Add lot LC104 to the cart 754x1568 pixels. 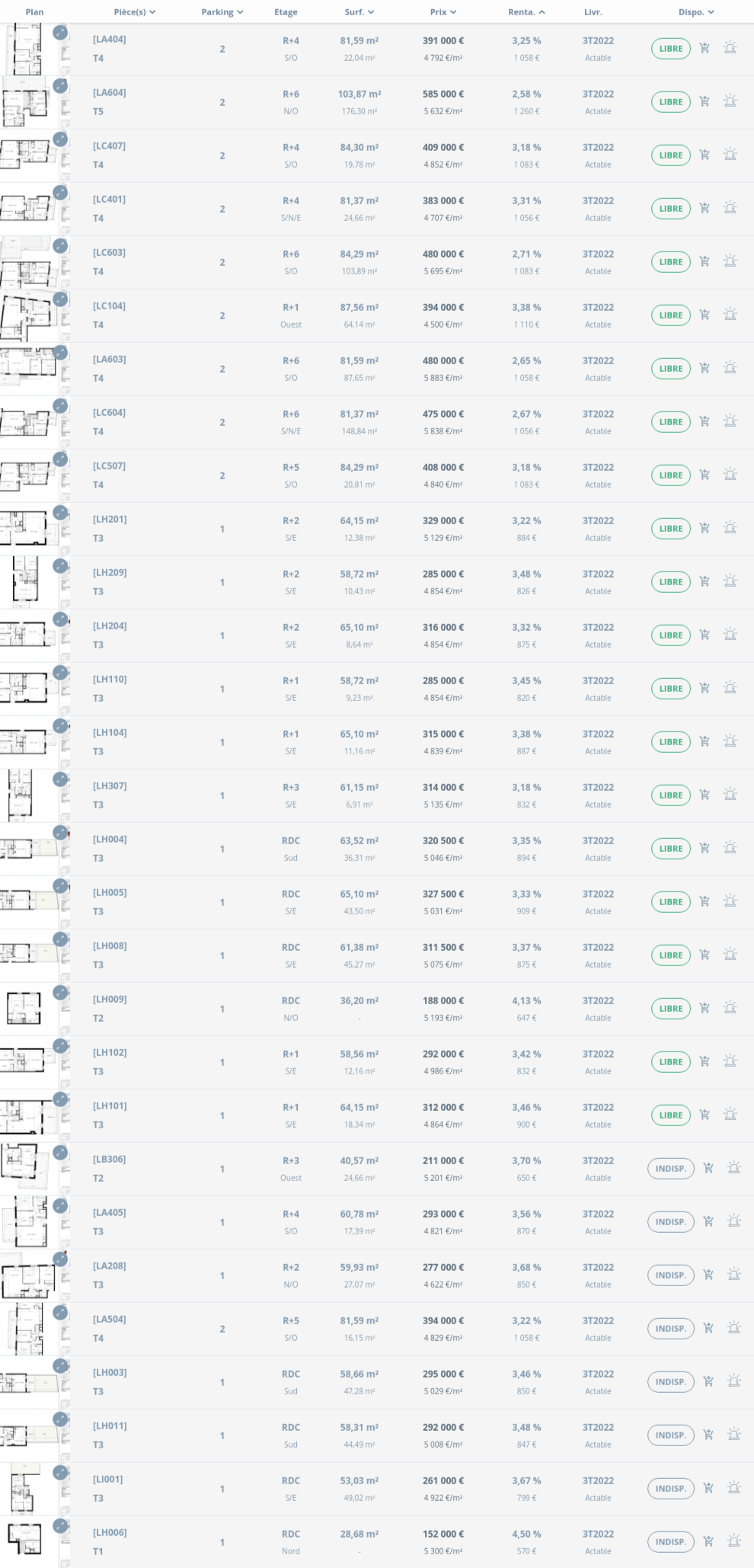[x=704, y=315]
